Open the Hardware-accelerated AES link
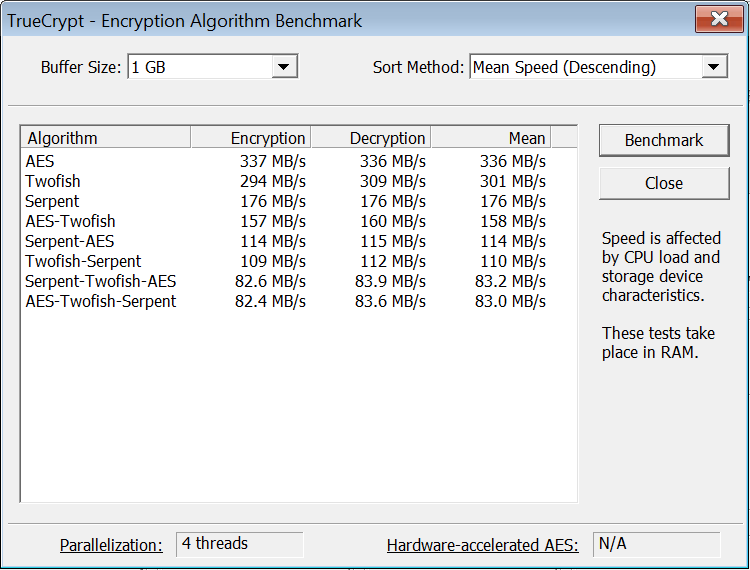 pos(482,545)
